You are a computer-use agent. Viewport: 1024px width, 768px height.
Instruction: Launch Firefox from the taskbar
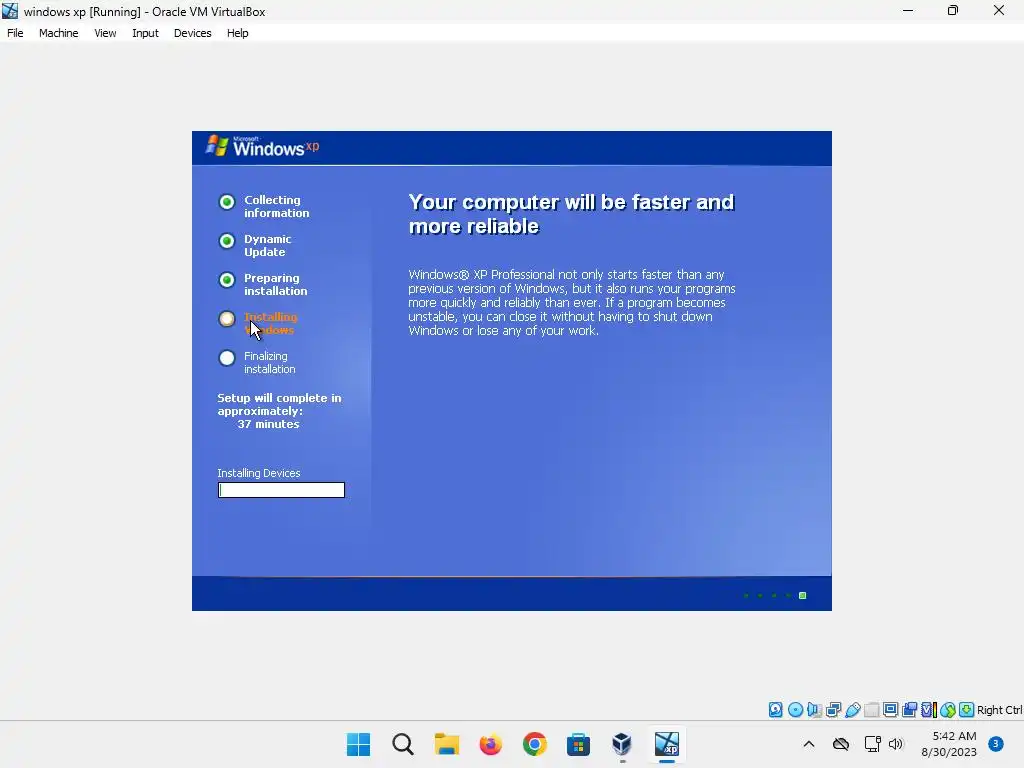coord(490,744)
